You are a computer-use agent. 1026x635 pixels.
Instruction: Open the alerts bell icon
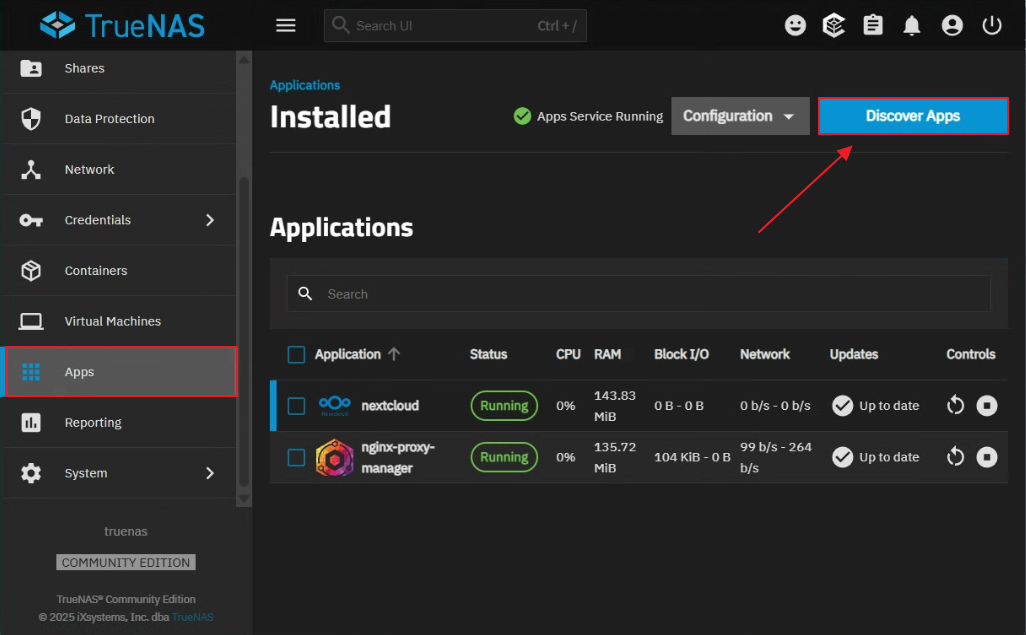tap(911, 26)
